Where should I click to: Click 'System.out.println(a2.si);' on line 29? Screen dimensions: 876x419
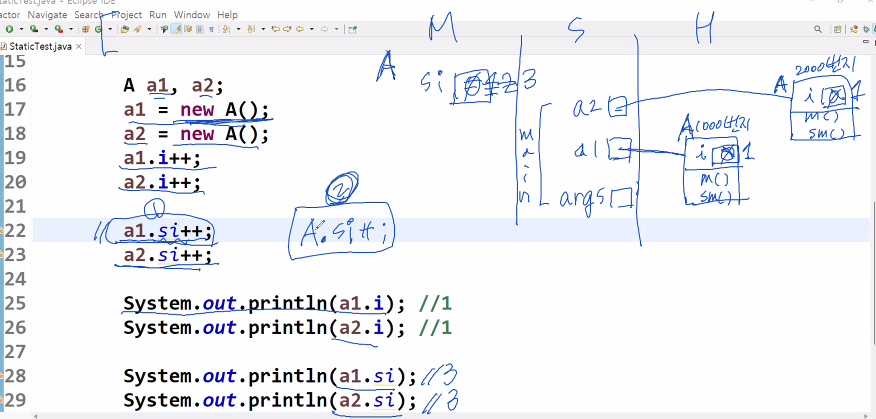[270, 400]
